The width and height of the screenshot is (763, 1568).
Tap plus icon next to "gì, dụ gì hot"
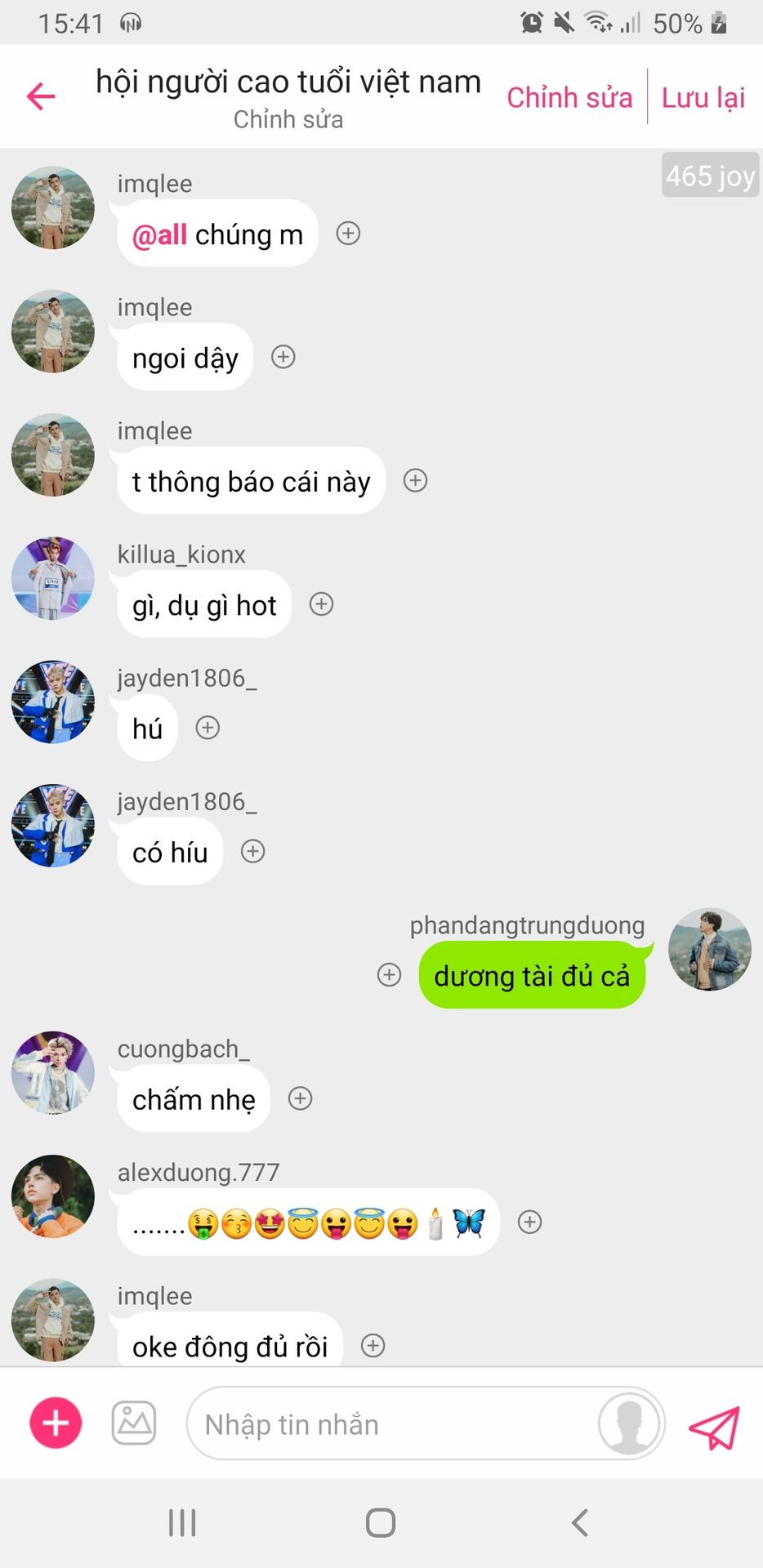click(322, 604)
